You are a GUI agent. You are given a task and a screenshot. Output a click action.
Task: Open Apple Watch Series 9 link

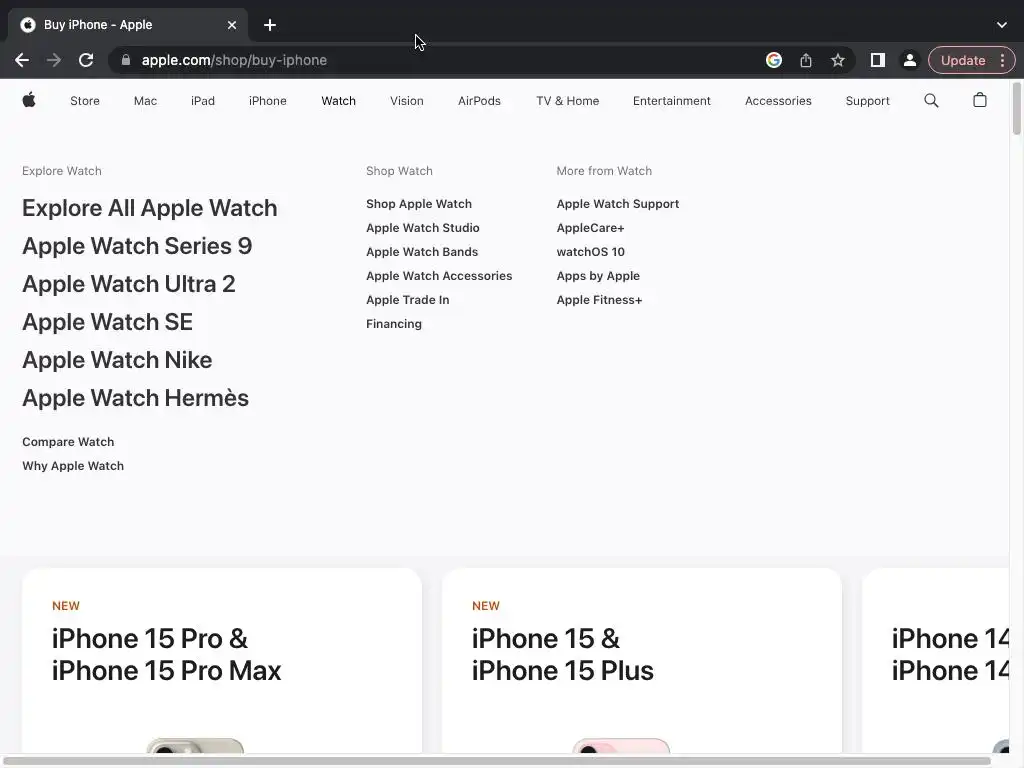tap(137, 246)
